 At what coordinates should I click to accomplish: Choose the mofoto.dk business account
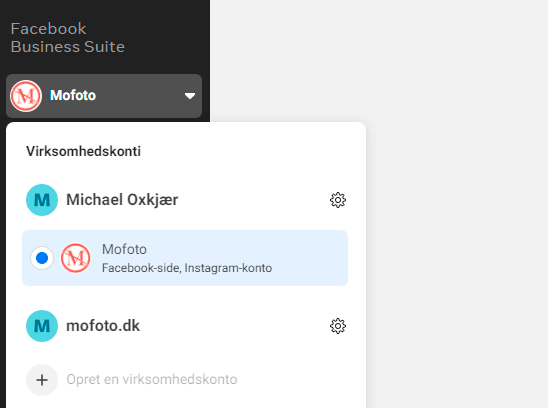pyautogui.click(x=103, y=326)
